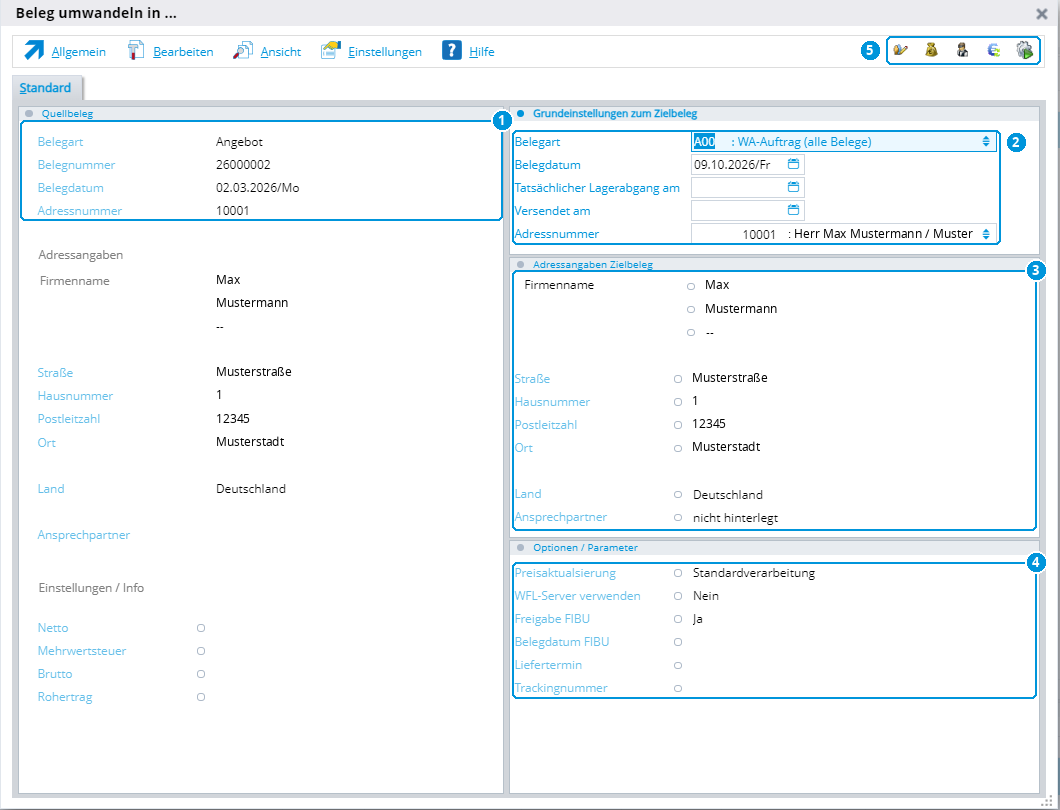Click the Trackingnummer label
Image resolution: width=1060 pixels, height=810 pixels.
561,688
